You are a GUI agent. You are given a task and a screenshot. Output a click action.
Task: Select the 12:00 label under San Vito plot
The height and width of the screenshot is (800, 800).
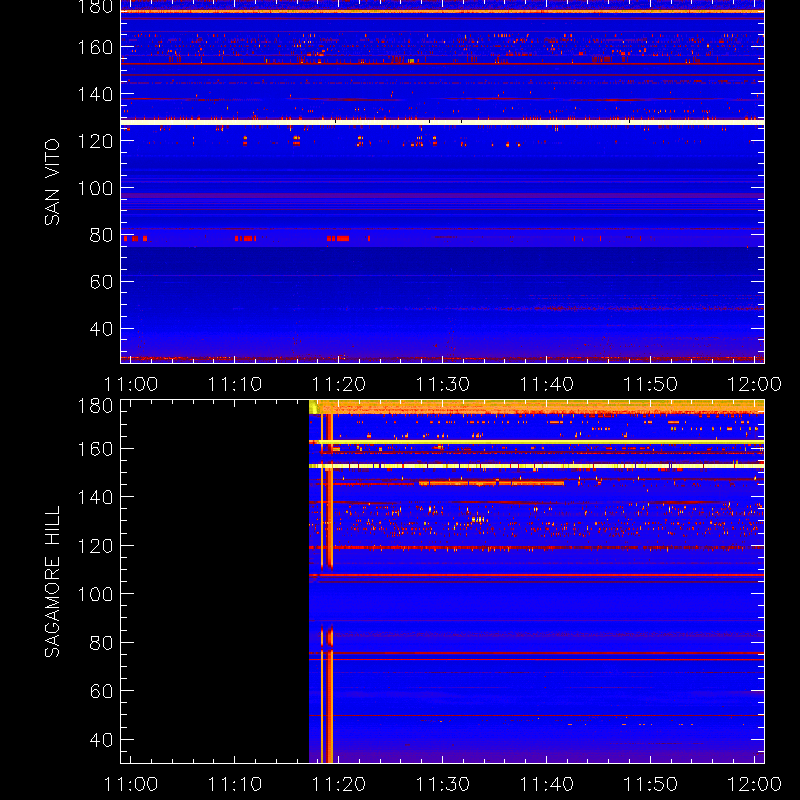(x=754, y=384)
